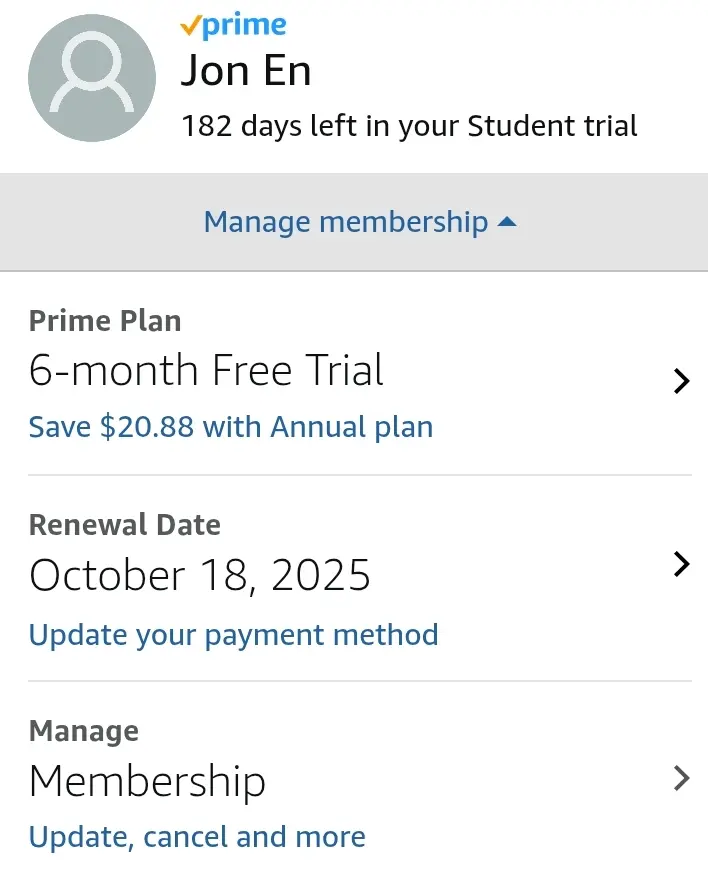Click the Prime logo above Jon En
This screenshot has height=879, width=708.
[233, 25]
